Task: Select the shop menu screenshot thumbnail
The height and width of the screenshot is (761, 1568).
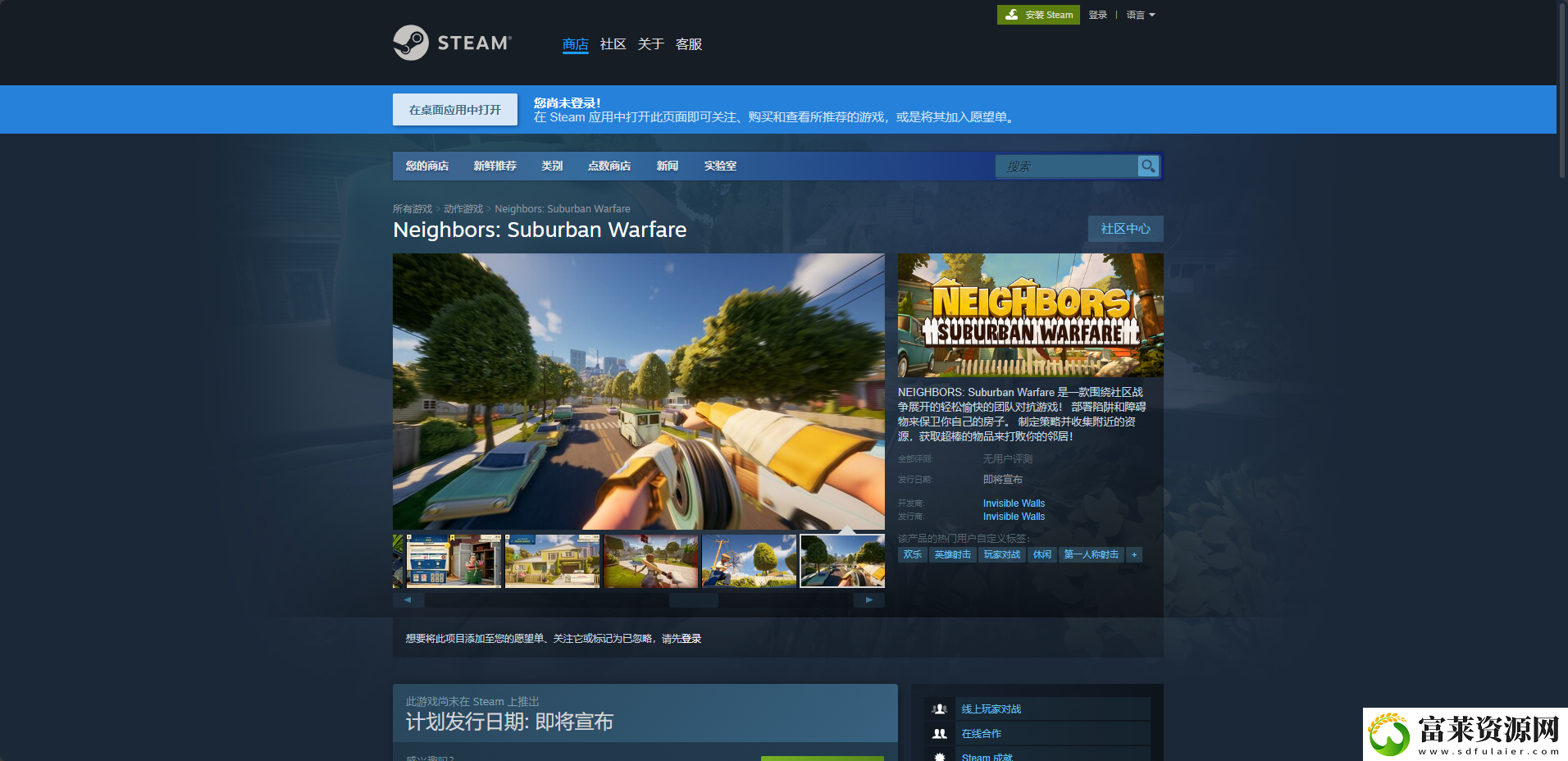Action: point(454,562)
